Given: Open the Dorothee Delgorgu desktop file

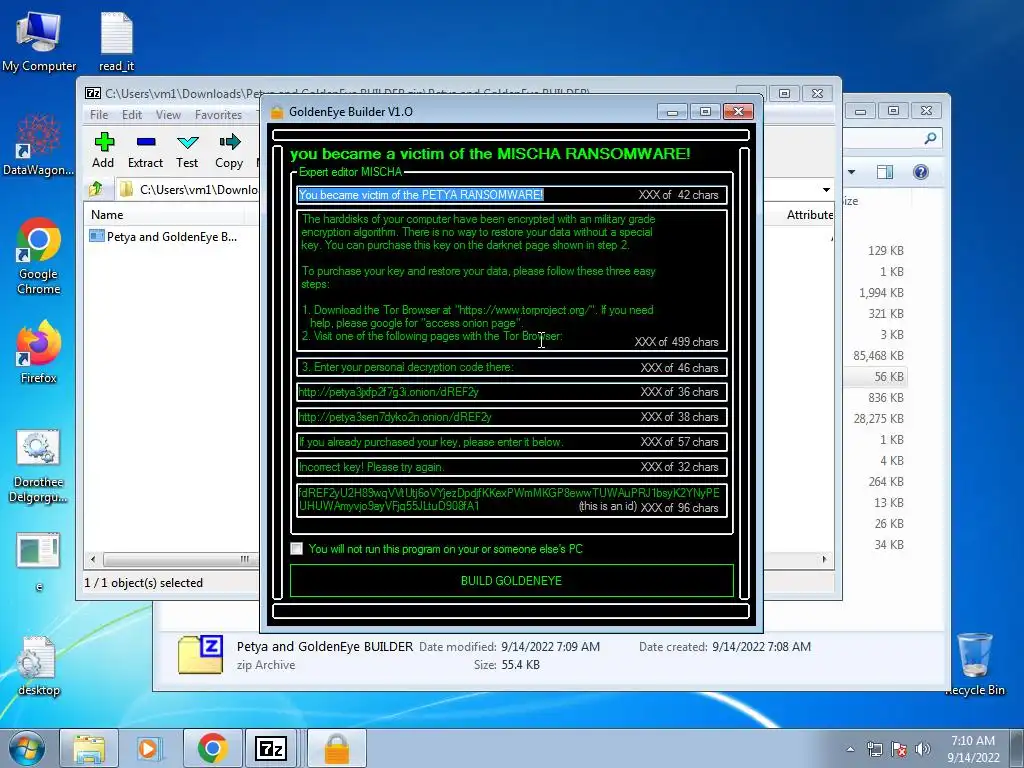Looking at the screenshot, I should point(39,466).
